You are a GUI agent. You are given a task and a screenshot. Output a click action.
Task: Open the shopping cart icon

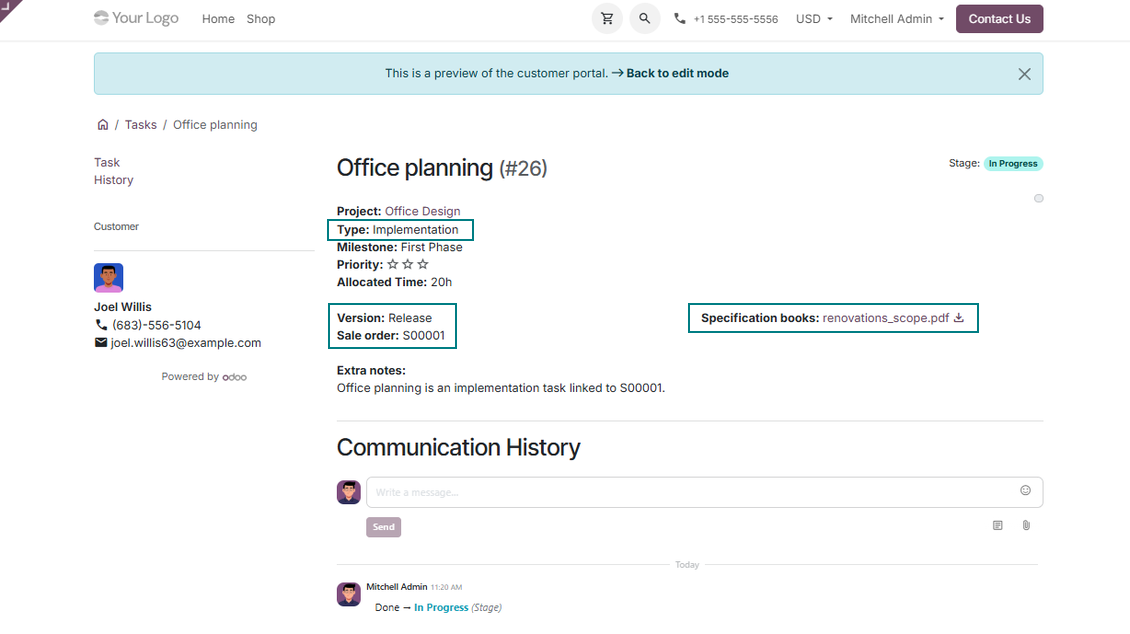point(607,19)
